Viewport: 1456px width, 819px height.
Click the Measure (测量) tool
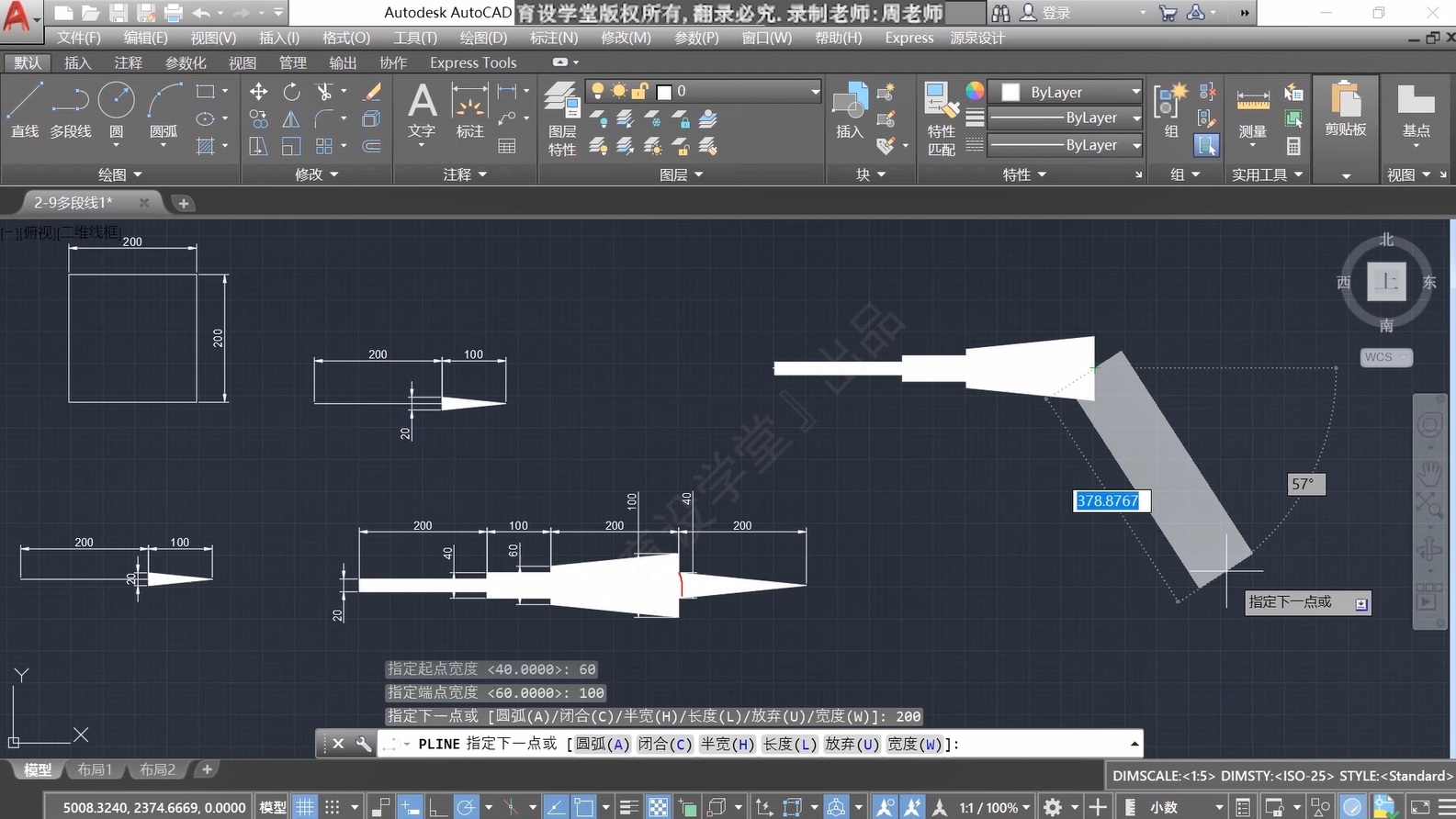click(x=1253, y=112)
